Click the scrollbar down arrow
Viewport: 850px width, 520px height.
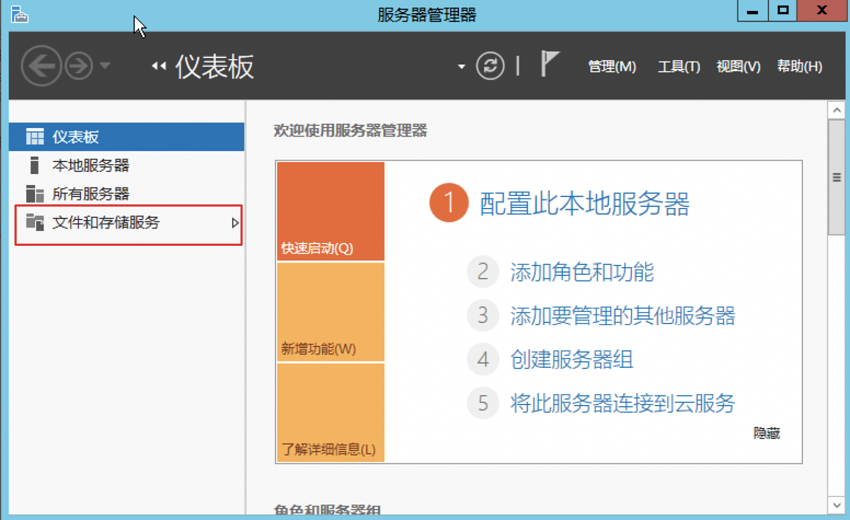point(836,505)
